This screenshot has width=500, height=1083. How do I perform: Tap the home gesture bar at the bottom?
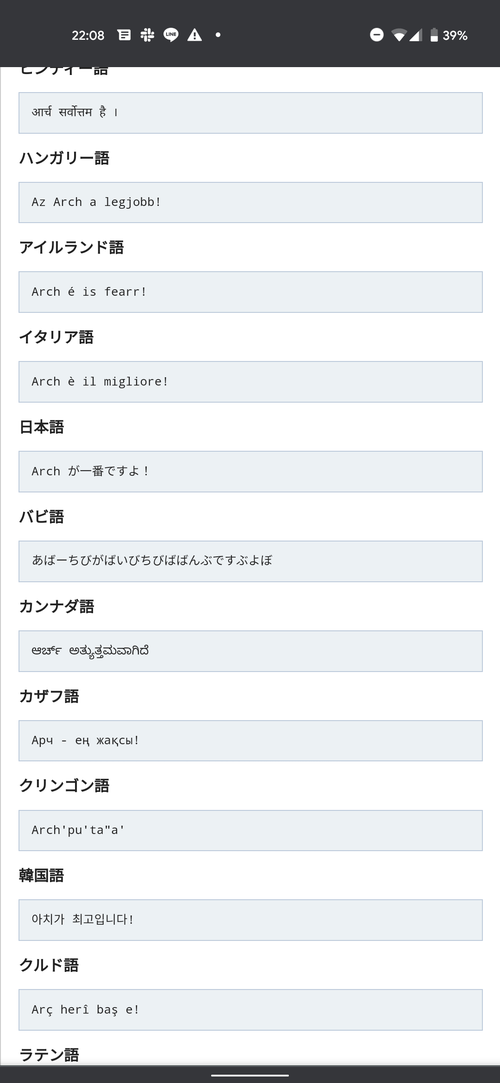[250, 1075]
